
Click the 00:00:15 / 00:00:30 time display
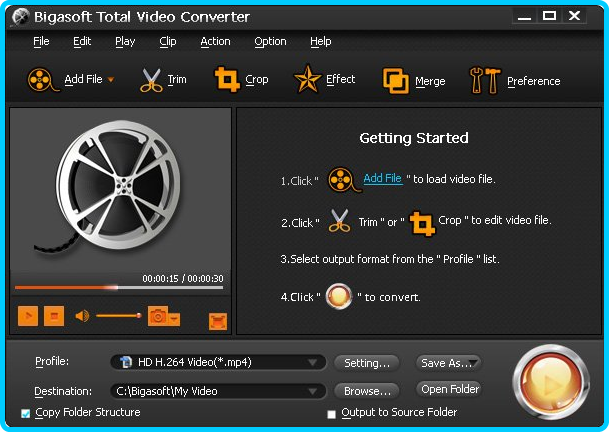tap(183, 279)
